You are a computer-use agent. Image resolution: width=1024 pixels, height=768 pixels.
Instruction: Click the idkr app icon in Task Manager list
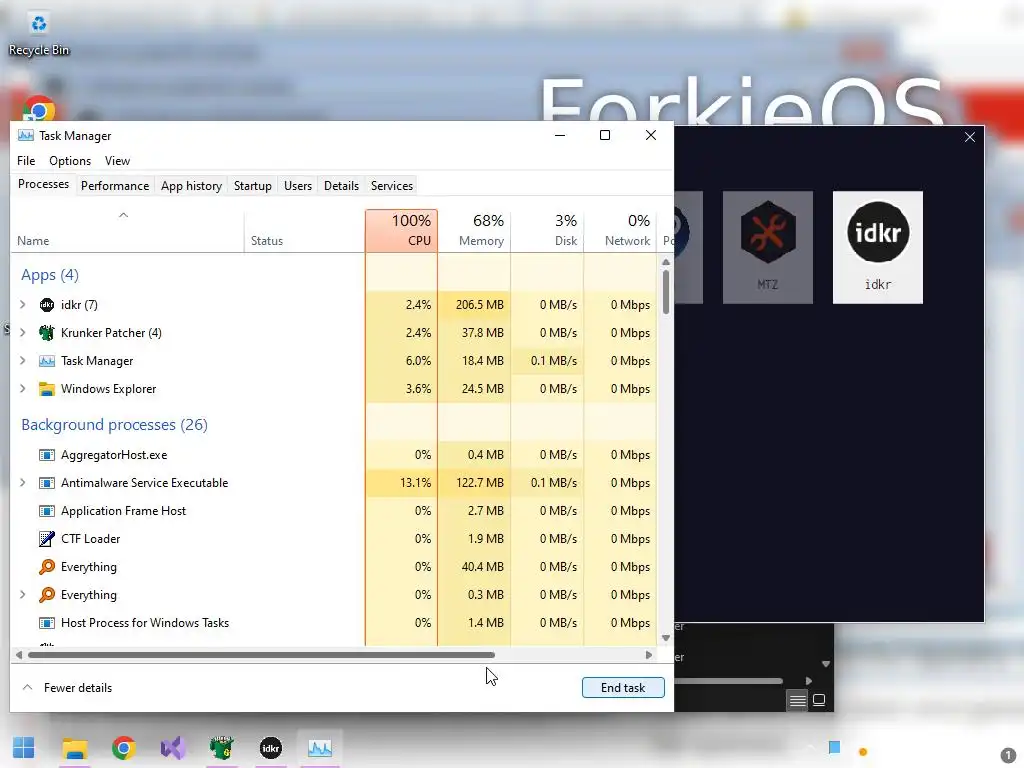tap(46, 305)
